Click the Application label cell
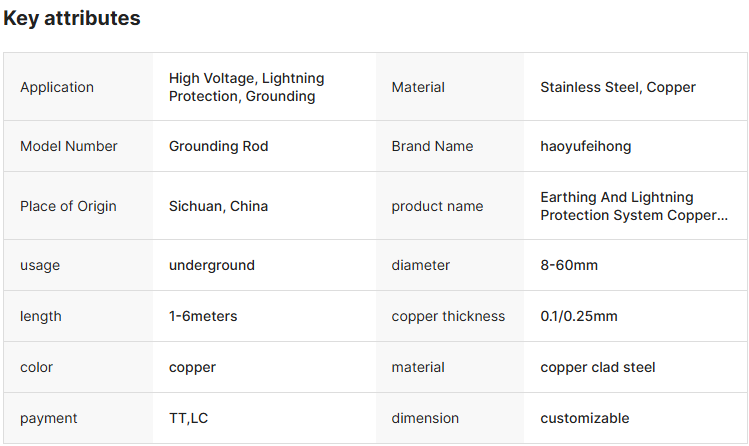This screenshot has height=446, width=749. point(57,87)
